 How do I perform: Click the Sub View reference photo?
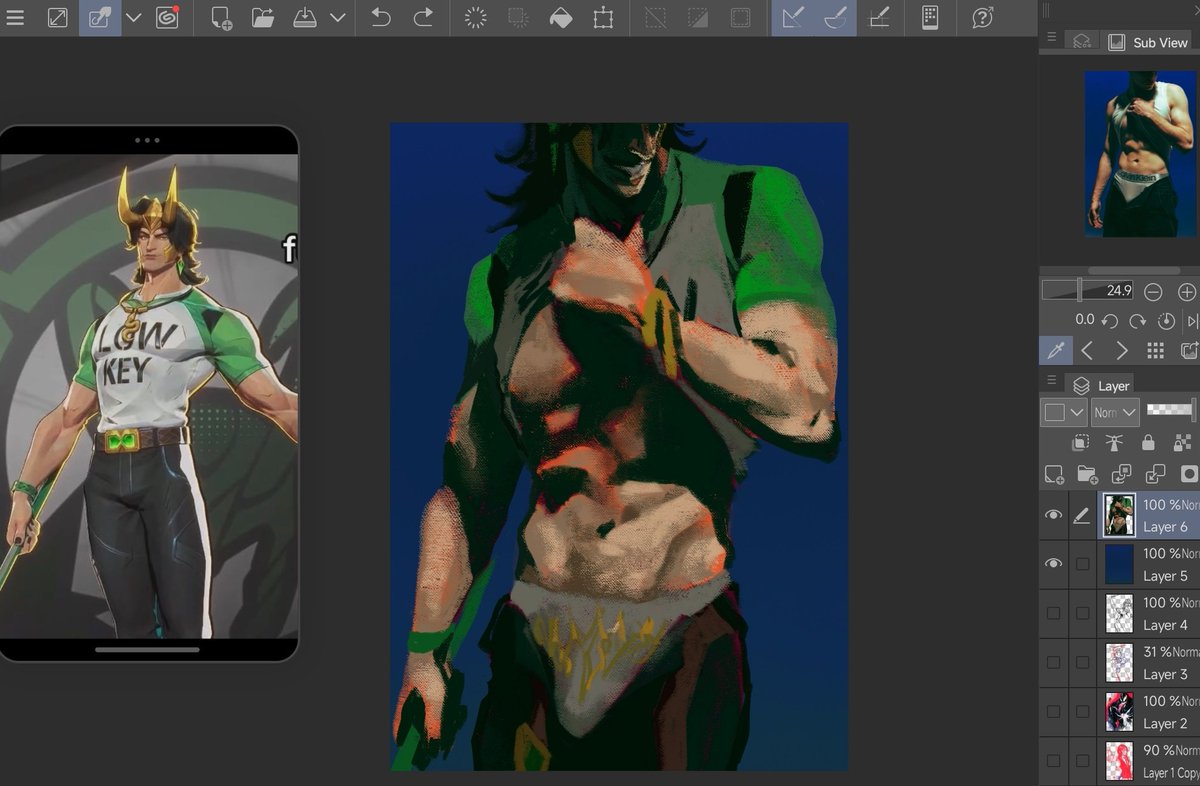tap(1141, 154)
